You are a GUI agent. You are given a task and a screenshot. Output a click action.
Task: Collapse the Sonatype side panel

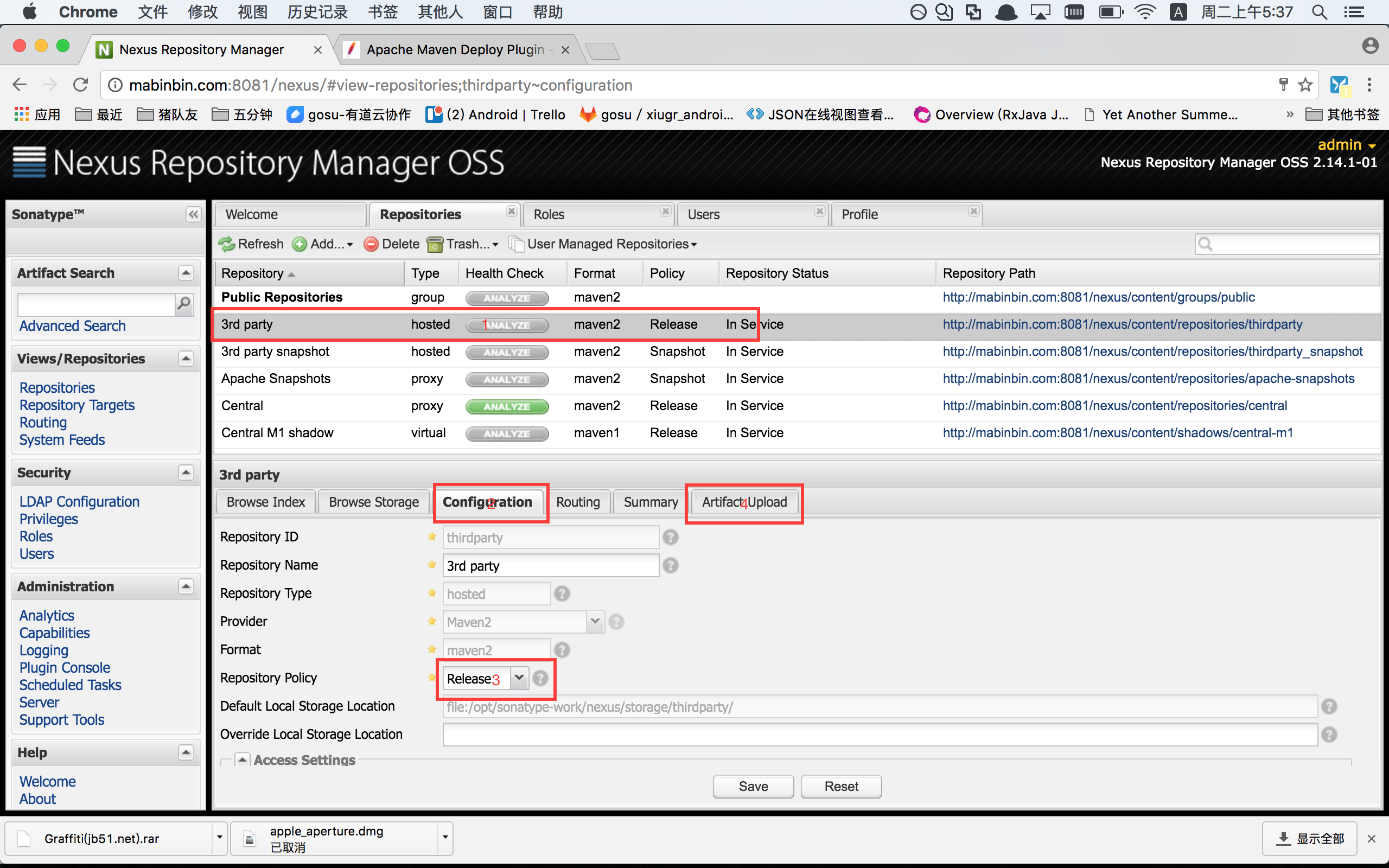tap(193, 214)
